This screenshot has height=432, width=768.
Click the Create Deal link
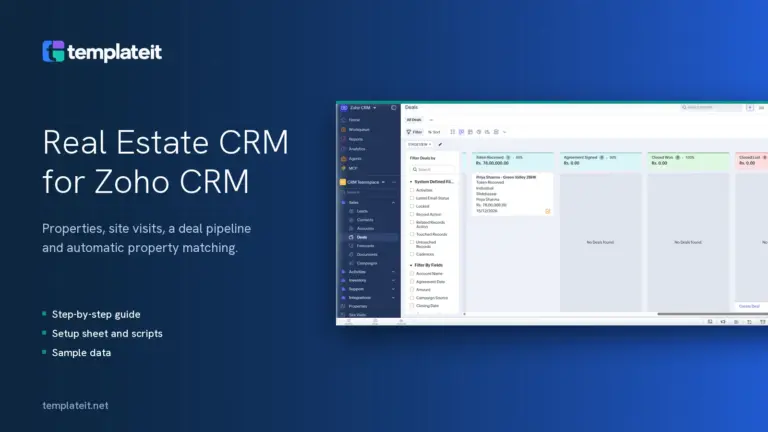point(749,306)
